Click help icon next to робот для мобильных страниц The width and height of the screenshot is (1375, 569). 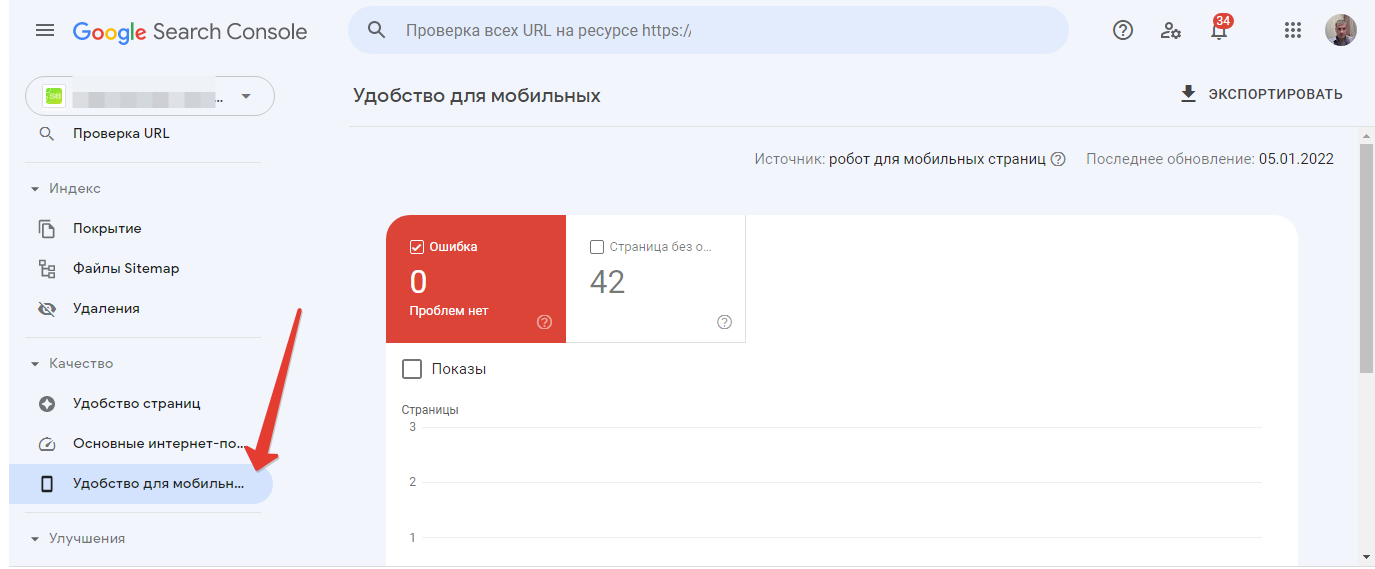[1058, 159]
